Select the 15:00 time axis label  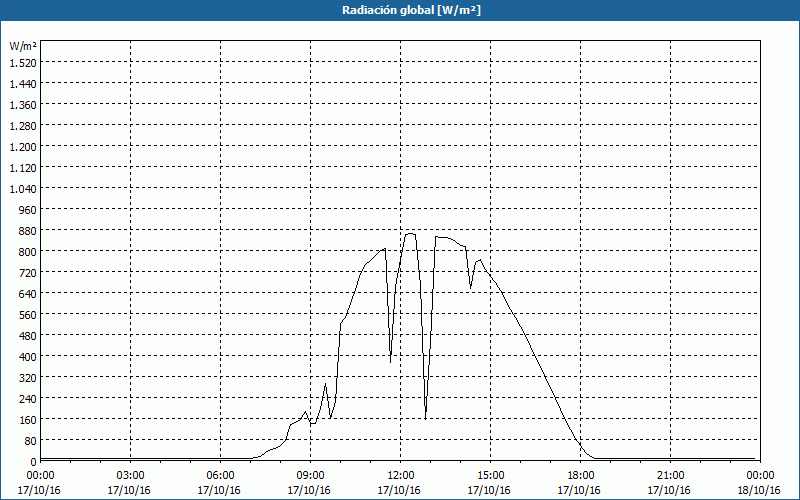click(490, 476)
